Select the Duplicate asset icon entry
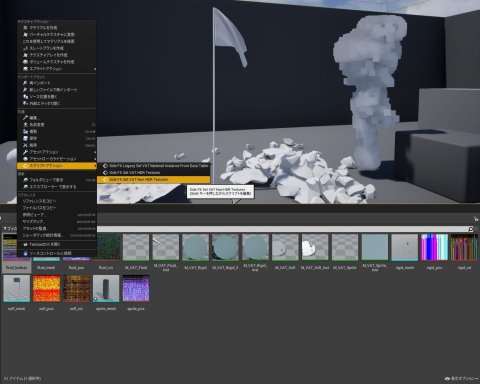 coord(25,131)
